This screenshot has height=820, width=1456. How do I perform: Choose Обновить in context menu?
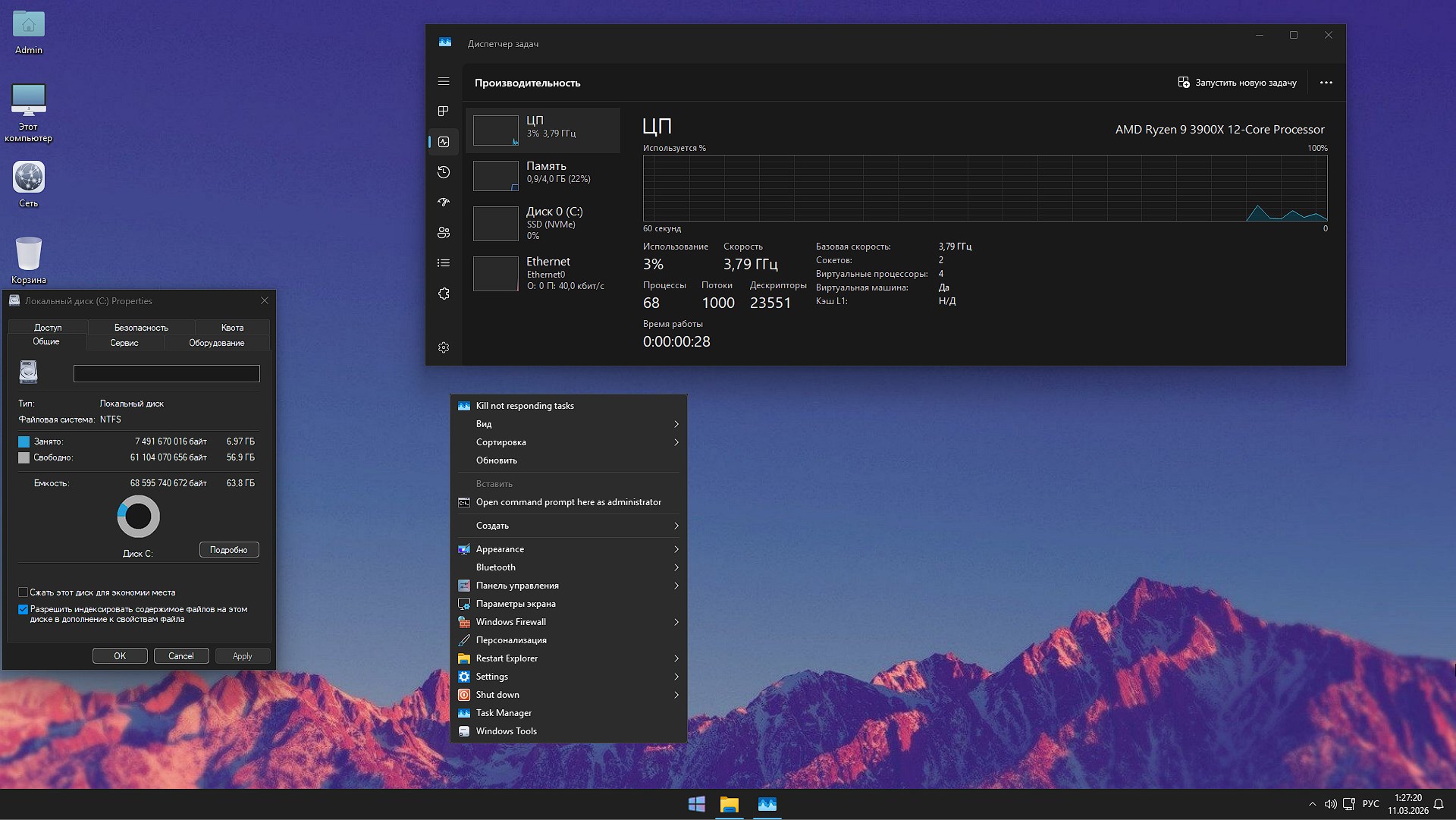coord(569,460)
